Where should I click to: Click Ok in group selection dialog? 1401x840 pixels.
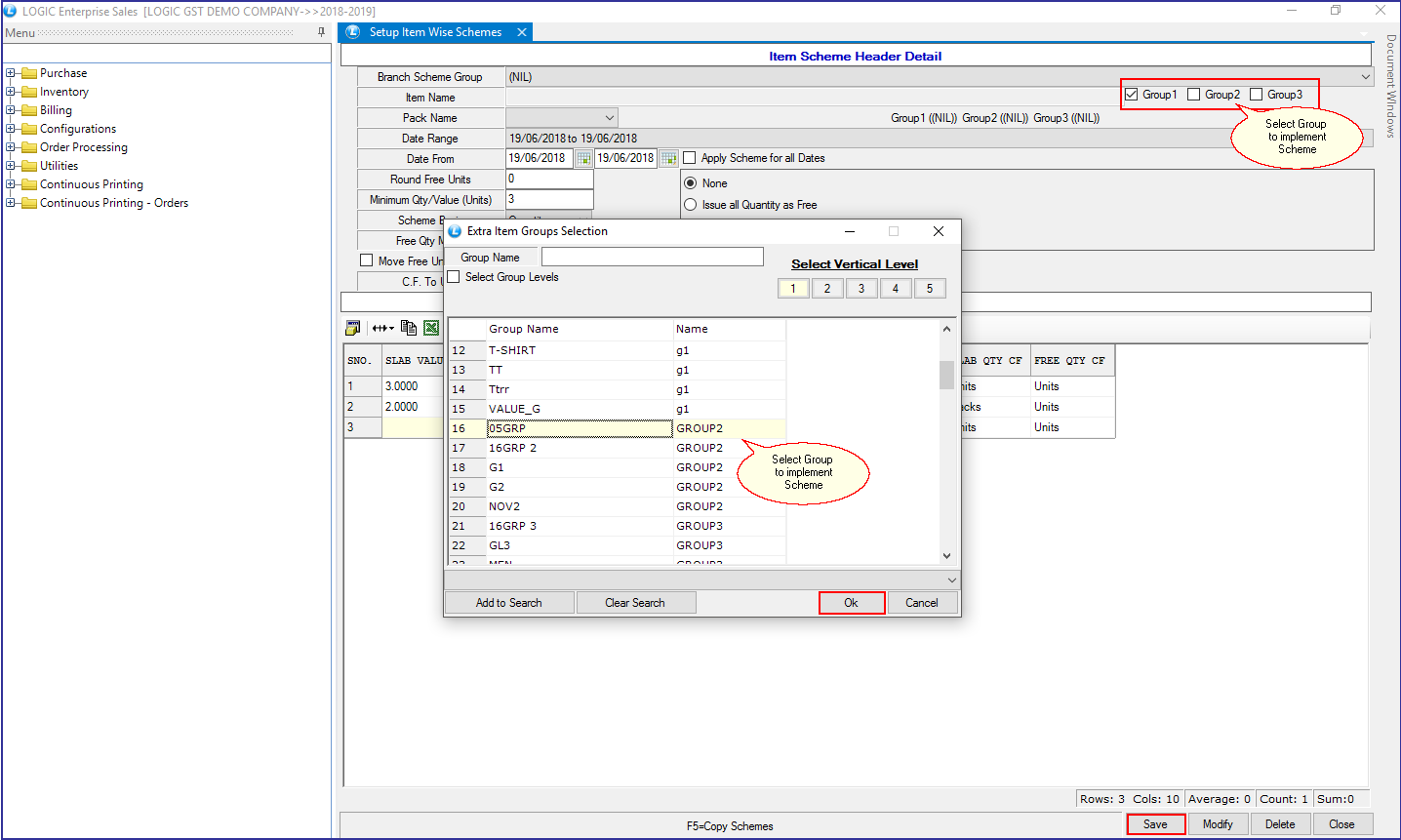(852, 603)
